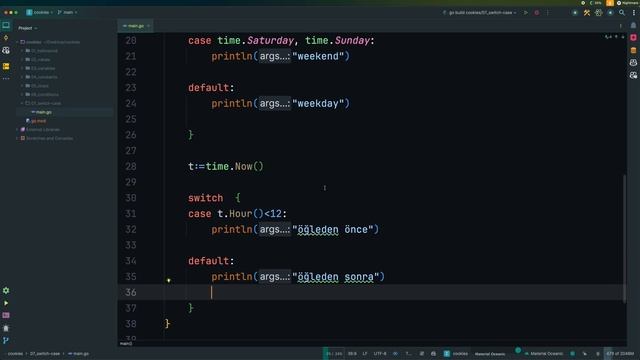
Task: Open the Copilot icon in left sidebar
Action: pos(6,51)
